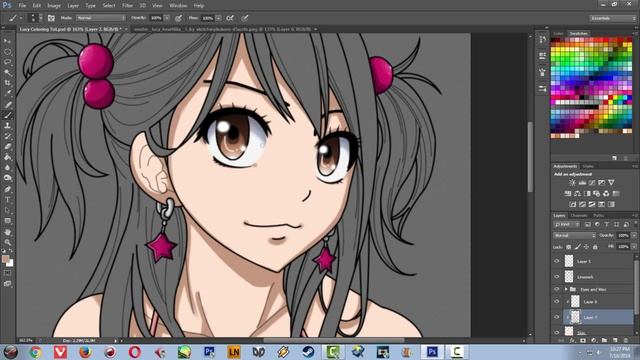Switch to the Paths tab
This screenshot has height=360, width=640.
598,216
